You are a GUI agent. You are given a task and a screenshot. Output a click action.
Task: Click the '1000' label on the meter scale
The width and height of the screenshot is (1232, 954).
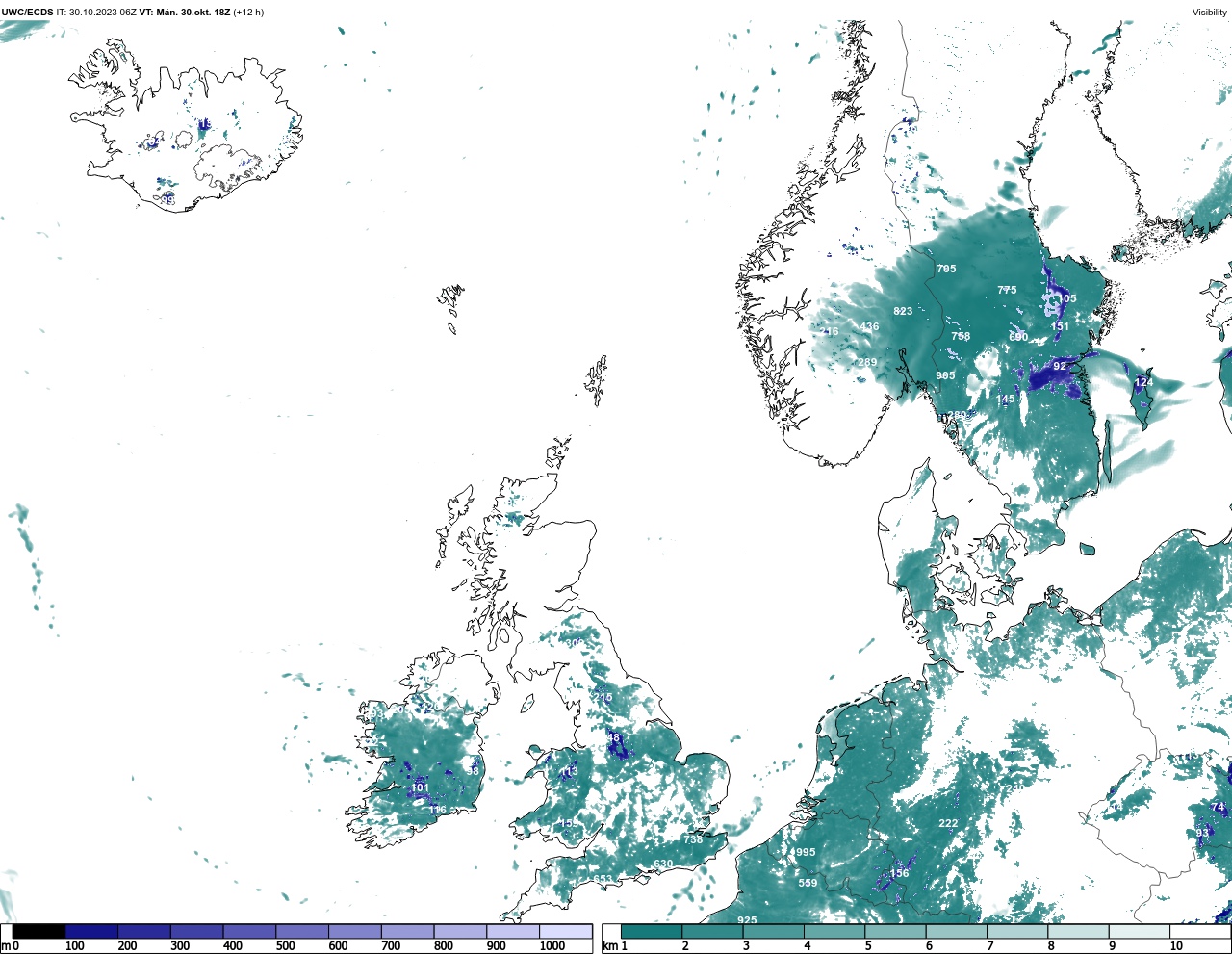(x=552, y=946)
